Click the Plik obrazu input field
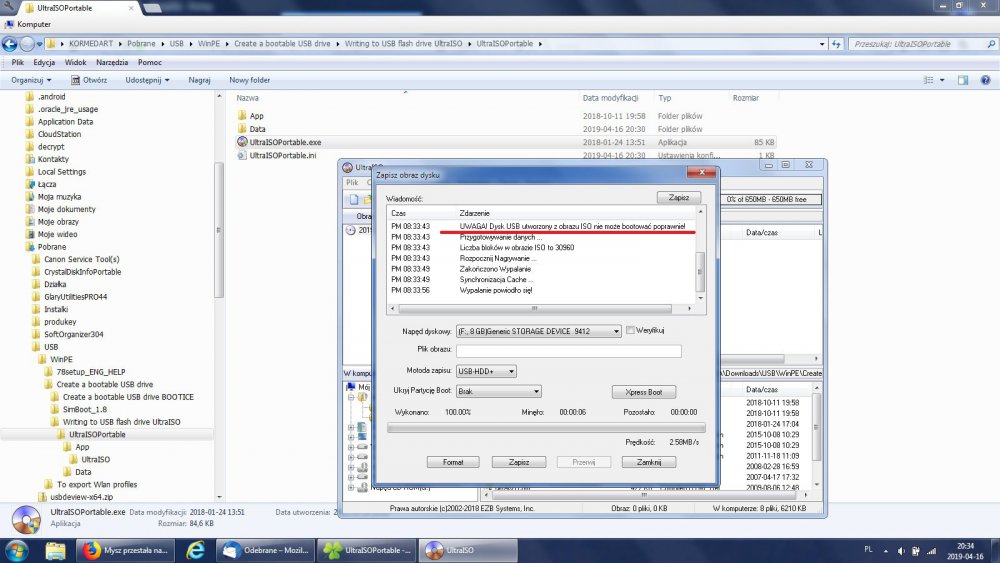Viewport: 1000px width, 563px height. (x=568, y=351)
